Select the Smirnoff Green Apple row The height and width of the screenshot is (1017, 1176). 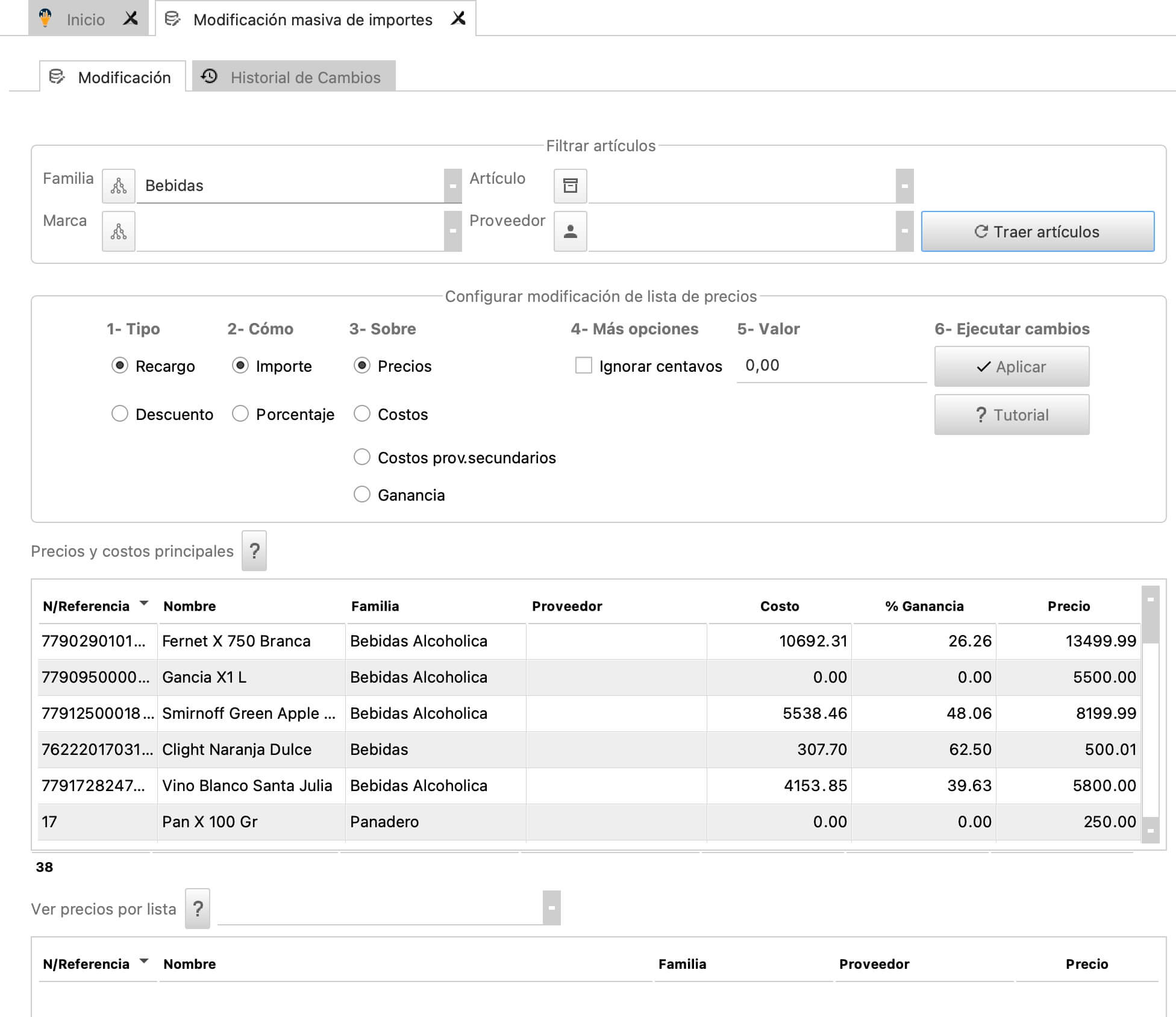[589, 713]
